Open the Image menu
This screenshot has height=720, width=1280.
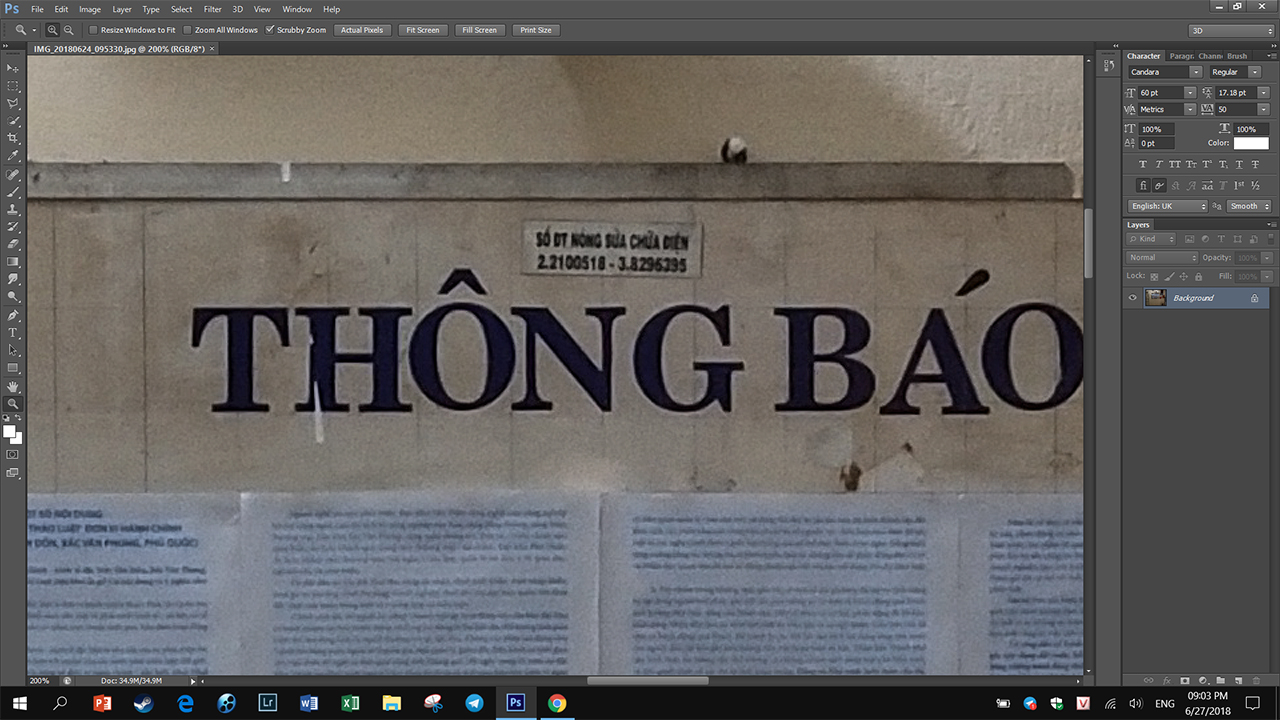(90, 9)
